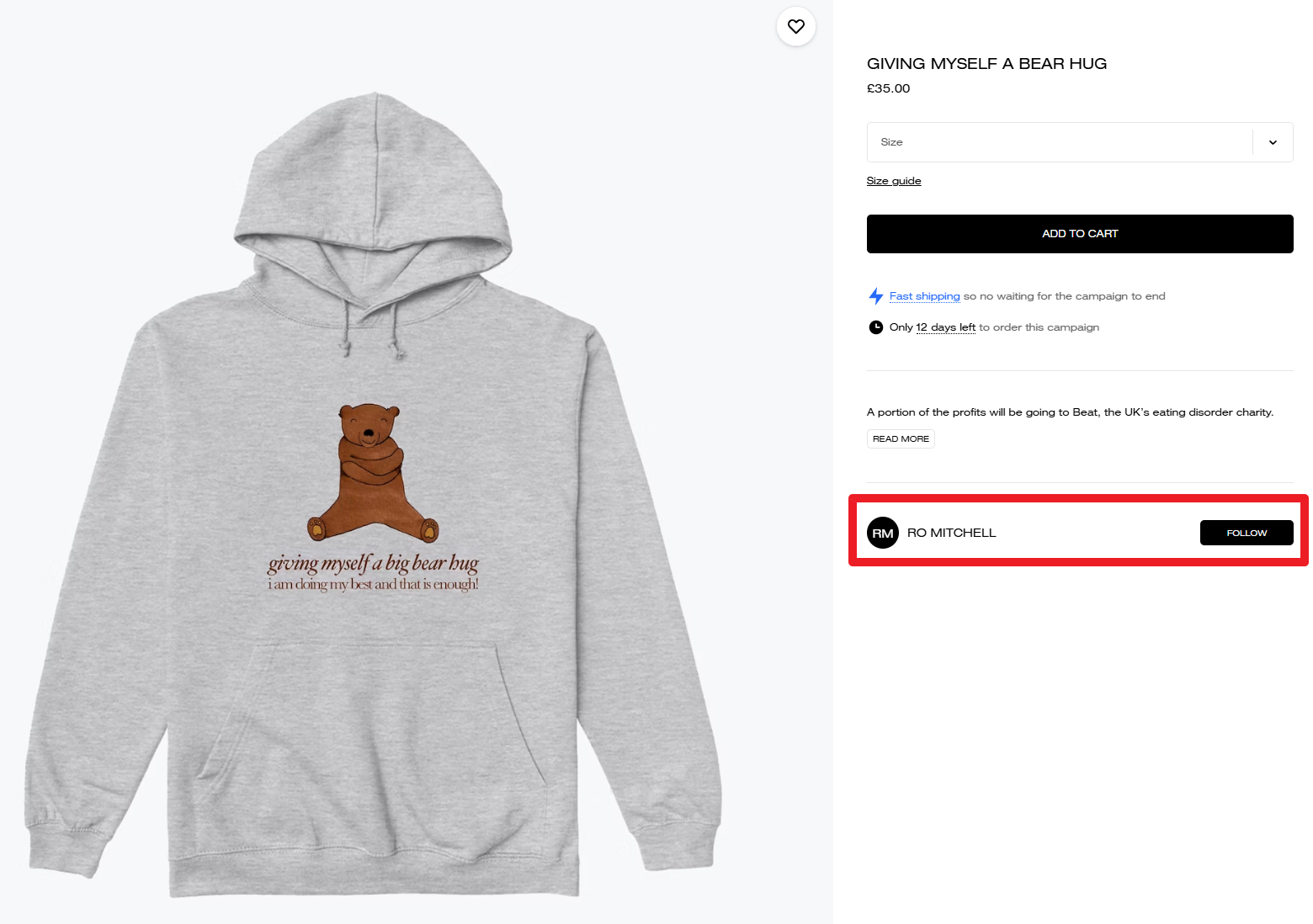Click the bear graphic on the hoodie
Viewport: 1313px width, 924px height.
tap(372, 473)
